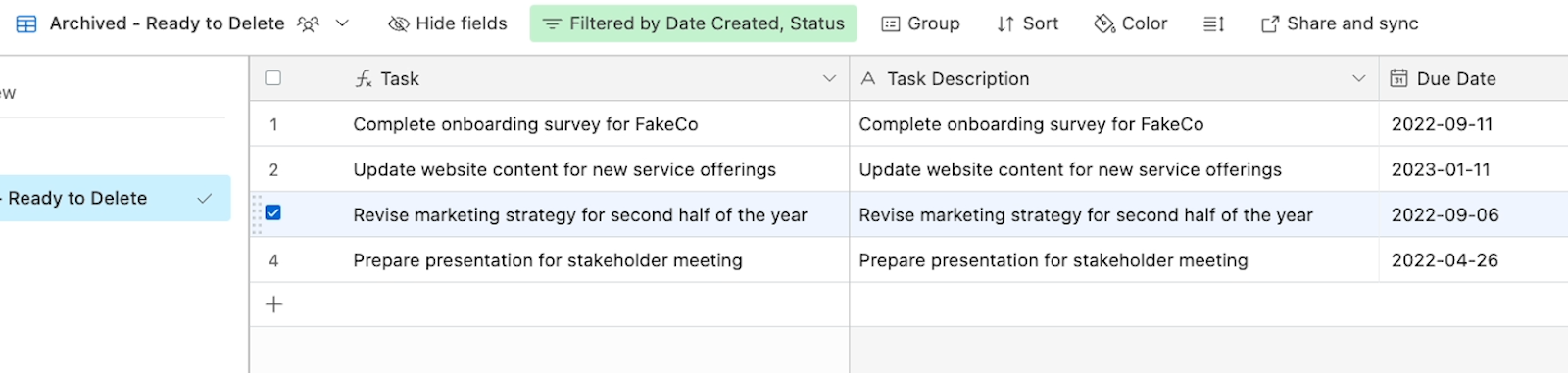The width and height of the screenshot is (1568, 373).
Task: Uncheck the selected row three checkbox
Action: (x=273, y=212)
